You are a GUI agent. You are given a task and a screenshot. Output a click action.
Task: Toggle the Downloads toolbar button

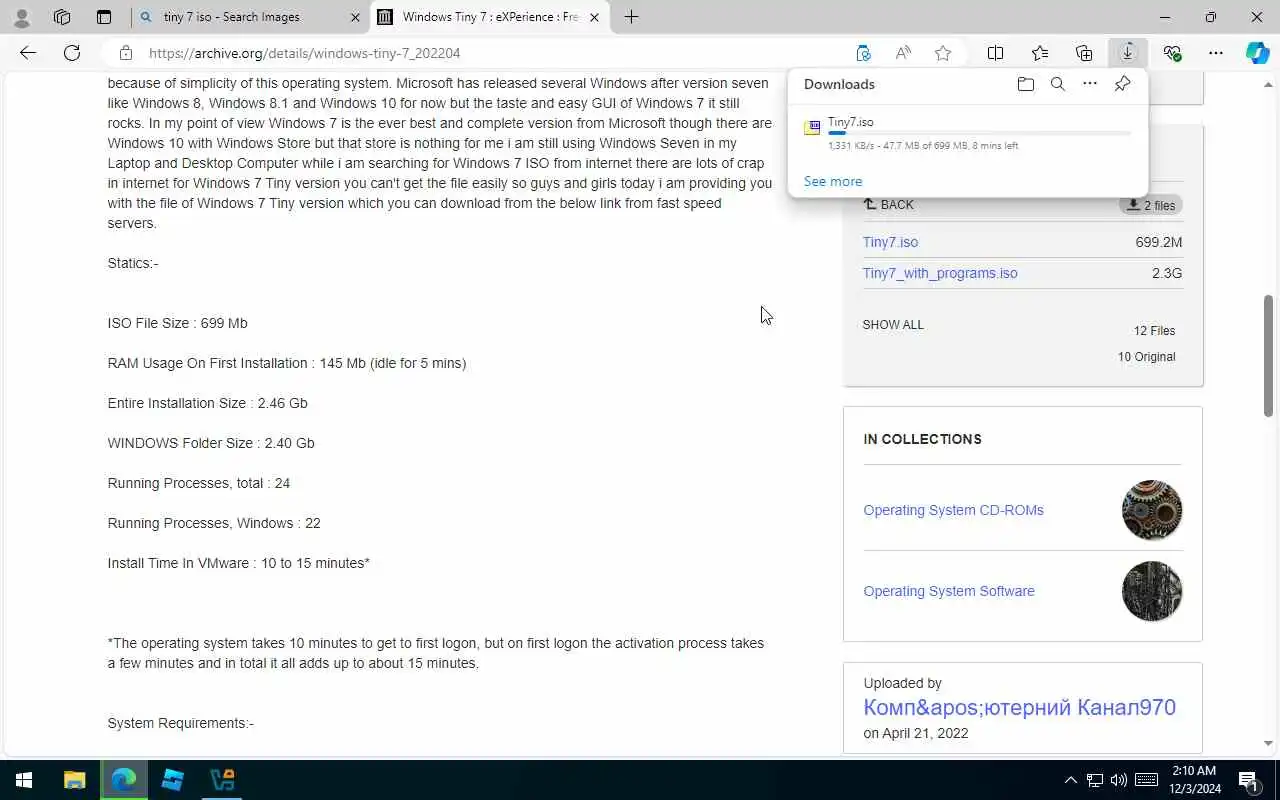[x=1128, y=53]
